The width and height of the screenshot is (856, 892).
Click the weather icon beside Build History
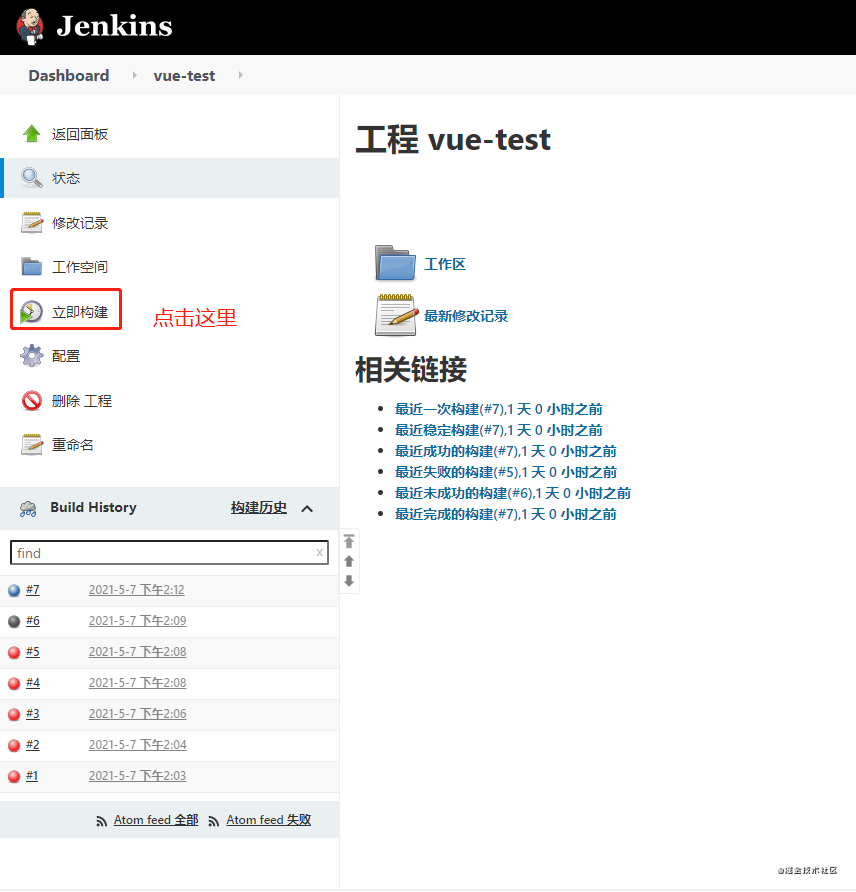[28, 508]
